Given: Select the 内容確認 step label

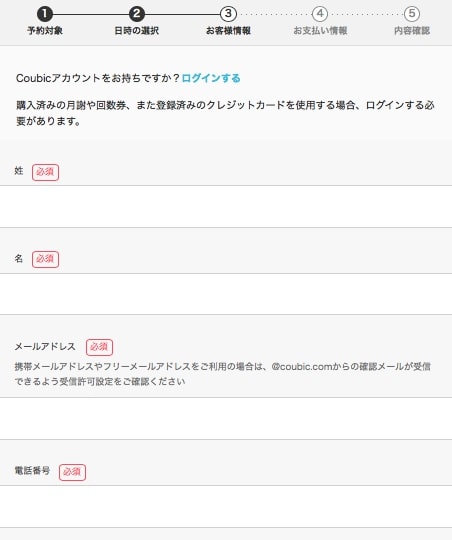Looking at the screenshot, I should click(412, 31).
